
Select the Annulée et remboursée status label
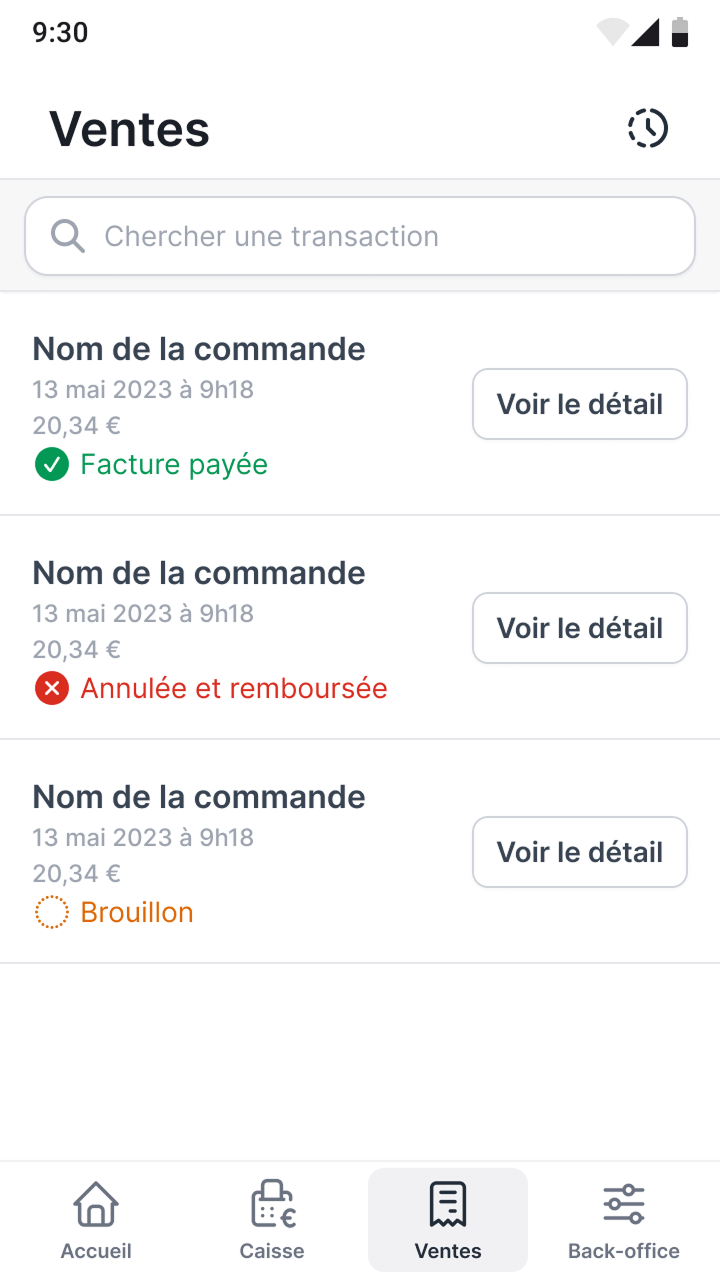pyautogui.click(x=234, y=688)
